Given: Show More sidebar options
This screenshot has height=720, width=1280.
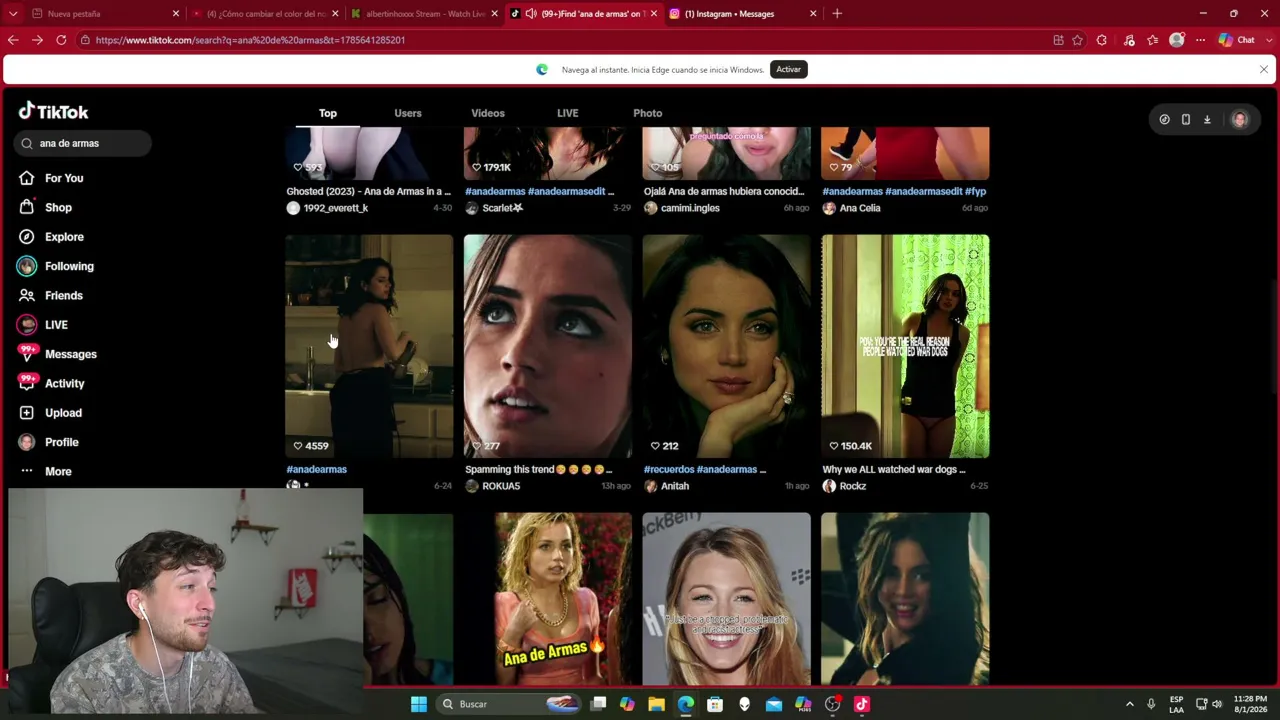Looking at the screenshot, I should pyautogui.click(x=45, y=471).
